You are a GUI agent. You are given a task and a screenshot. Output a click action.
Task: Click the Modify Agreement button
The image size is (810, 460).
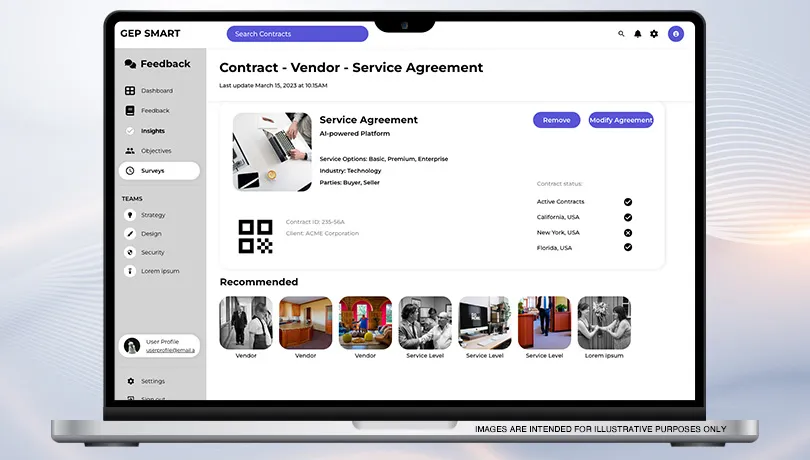(x=620, y=120)
